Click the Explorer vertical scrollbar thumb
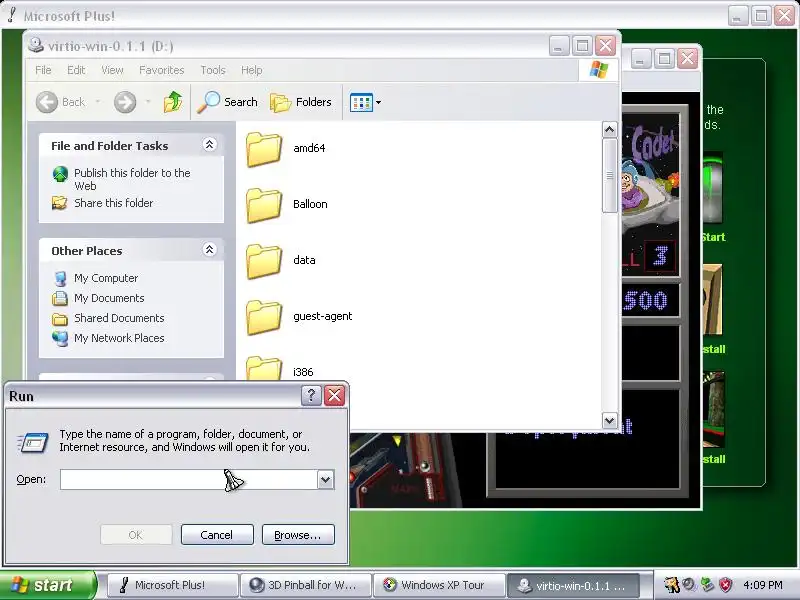The height and width of the screenshot is (600, 800). 609,176
